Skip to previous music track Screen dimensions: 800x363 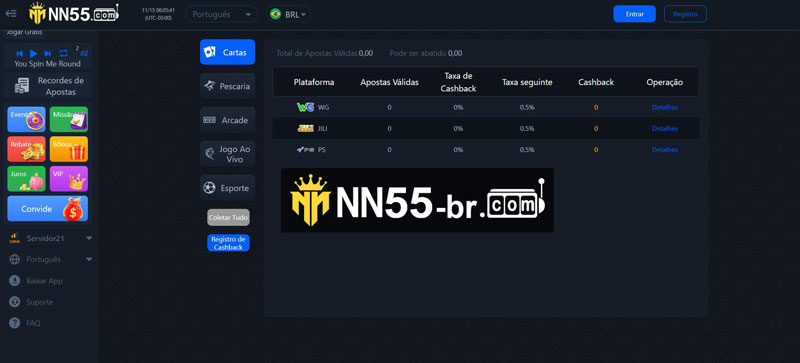click(19, 53)
